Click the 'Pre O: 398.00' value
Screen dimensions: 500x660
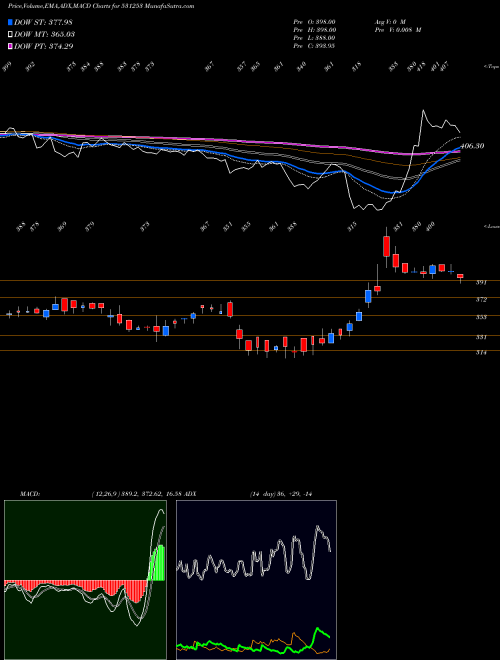coord(314,22)
